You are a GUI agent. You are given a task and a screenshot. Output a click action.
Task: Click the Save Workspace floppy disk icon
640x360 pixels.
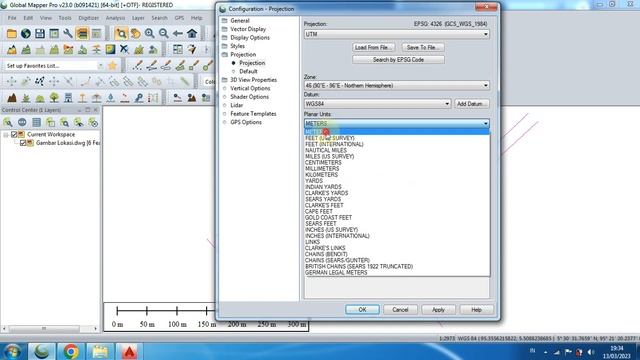[40, 33]
